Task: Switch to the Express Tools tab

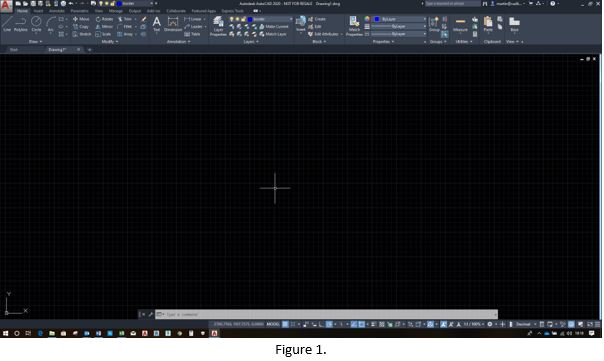Action: 233,11
